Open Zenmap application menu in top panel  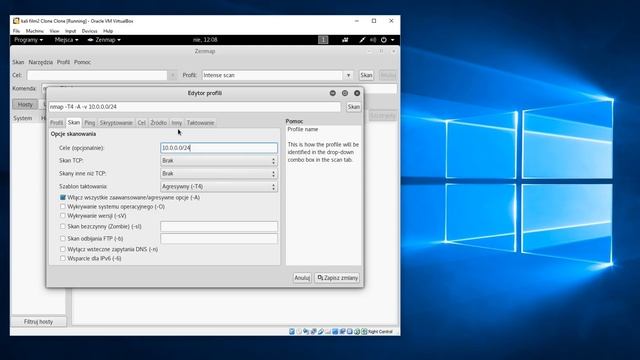104,40
